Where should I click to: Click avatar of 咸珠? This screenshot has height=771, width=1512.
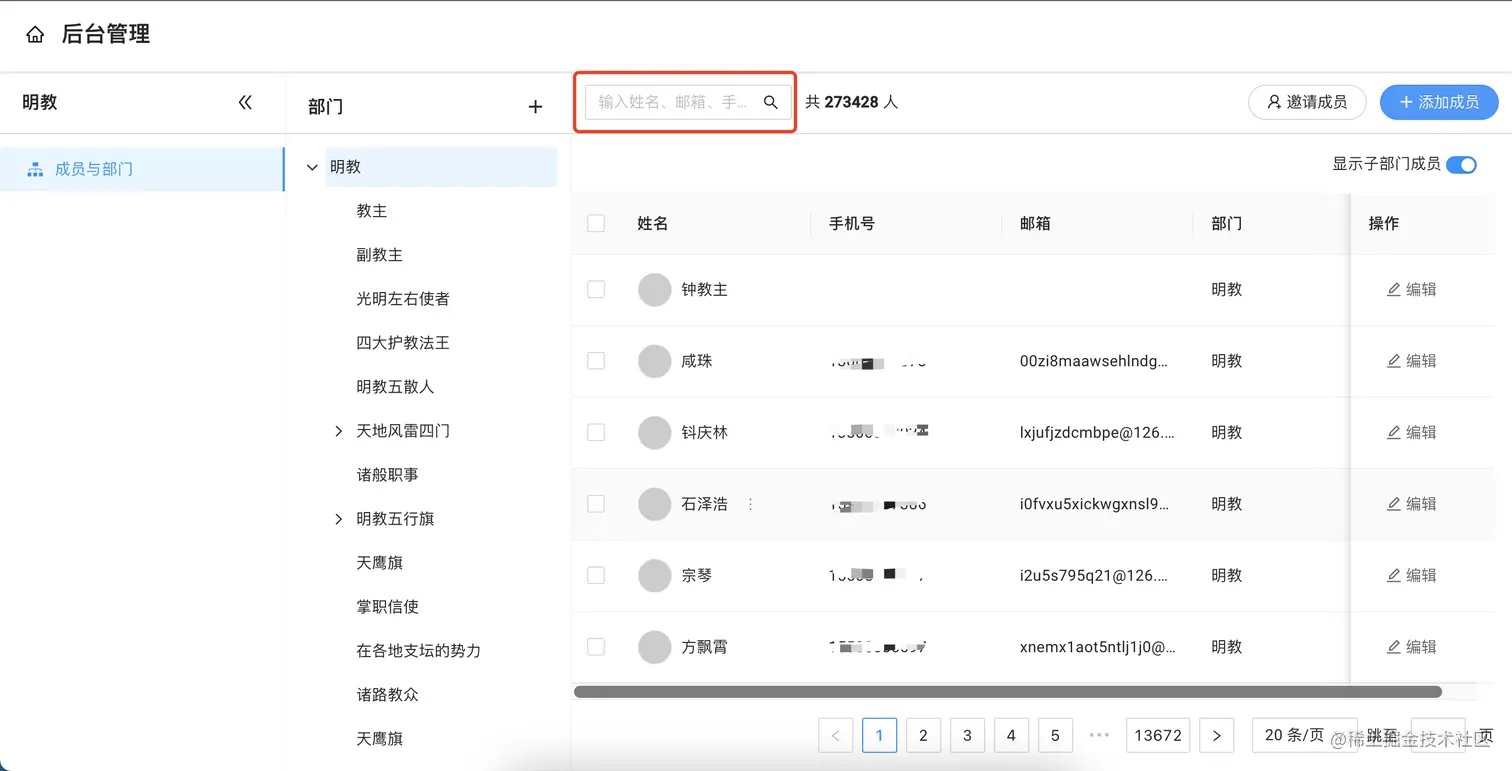(655, 361)
